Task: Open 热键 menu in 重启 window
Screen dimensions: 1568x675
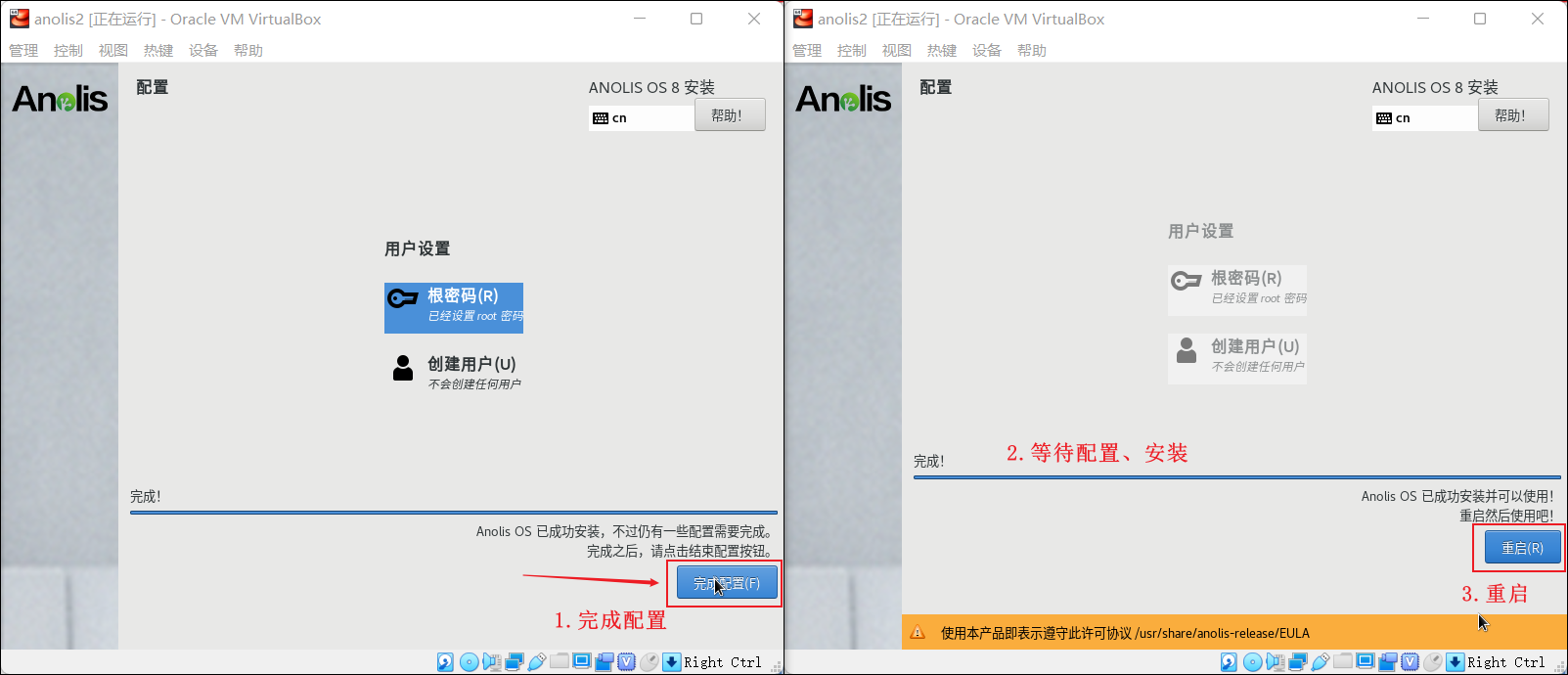Action: coord(942,50)
